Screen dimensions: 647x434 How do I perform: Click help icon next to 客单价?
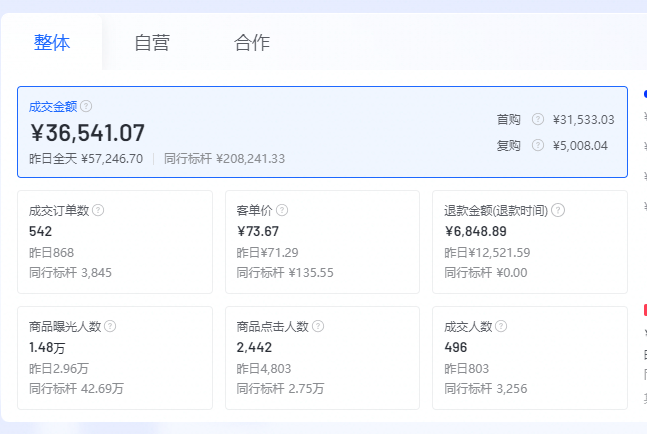point(282,210)
